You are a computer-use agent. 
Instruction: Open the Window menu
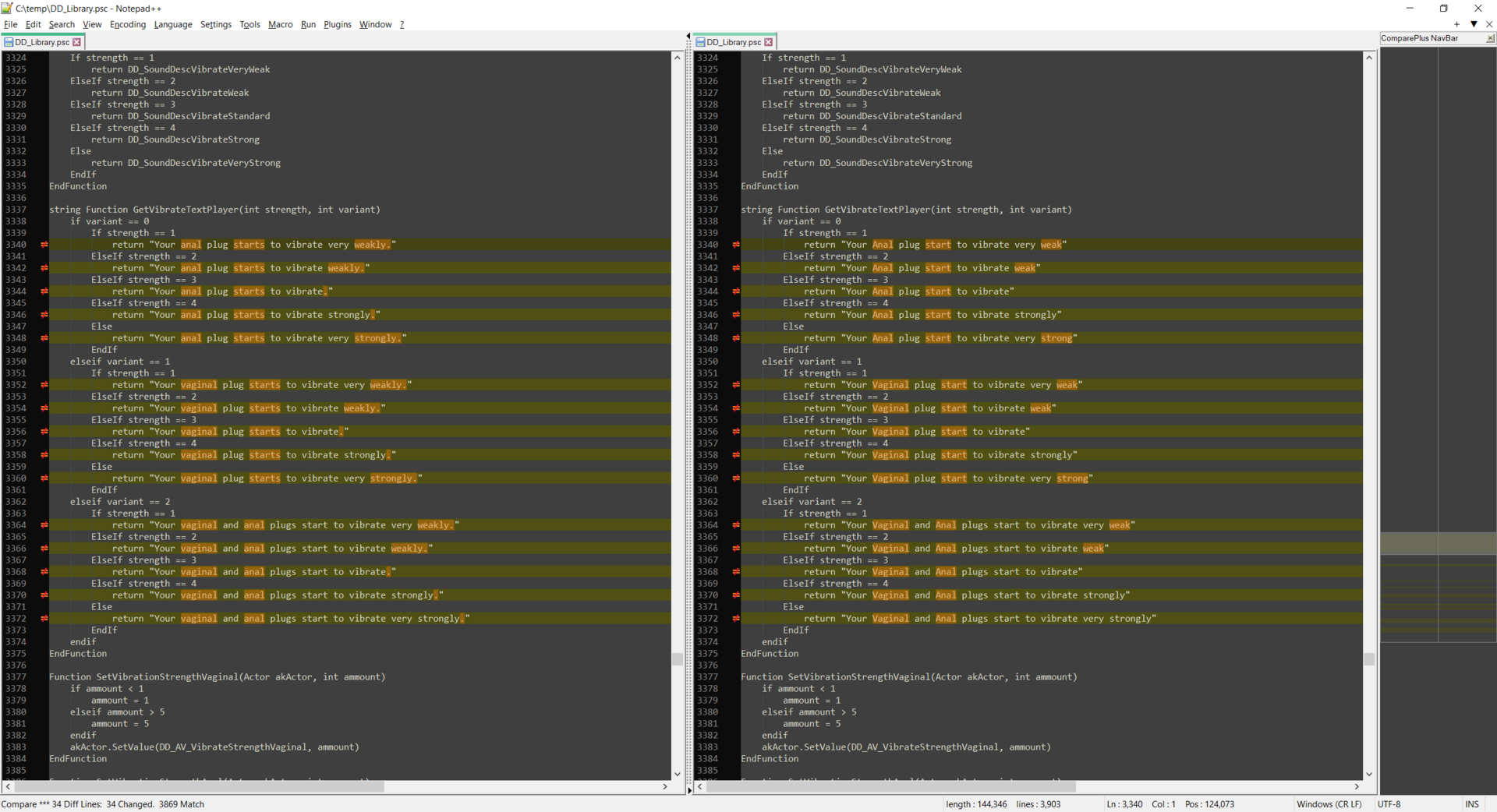click(376, 24)
